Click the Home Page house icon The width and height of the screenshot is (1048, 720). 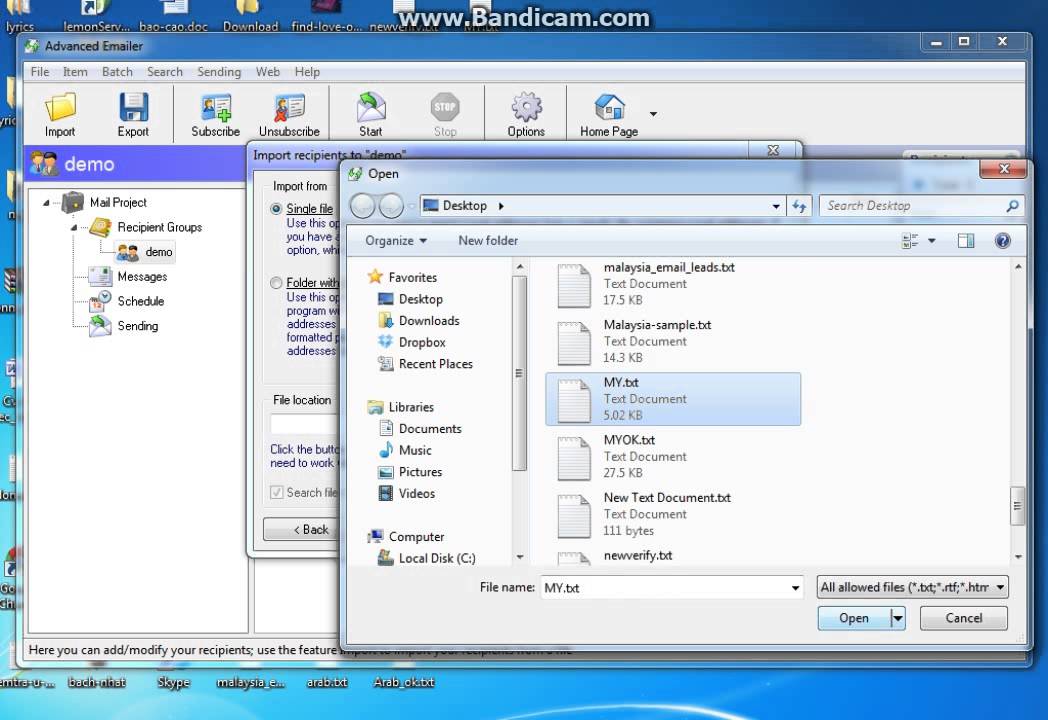pos(609,107)
